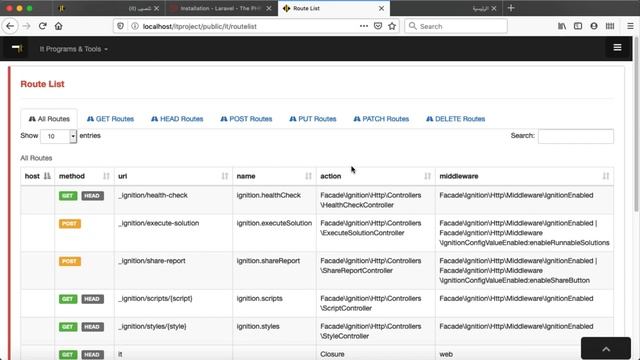Open the navbar hamburger menu on right
This screenshot has width=640, height=360.
(617, 47)
